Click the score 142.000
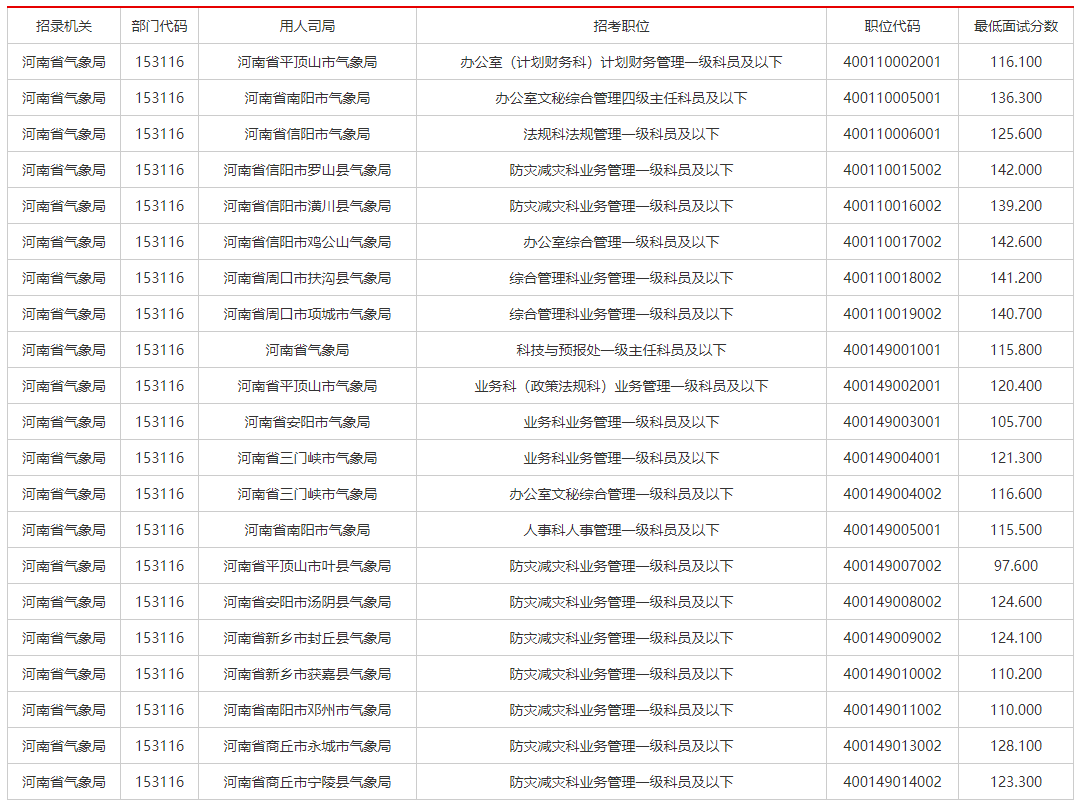The width and height of the screenshot is (1082, 807). (x=1016, y=170)
